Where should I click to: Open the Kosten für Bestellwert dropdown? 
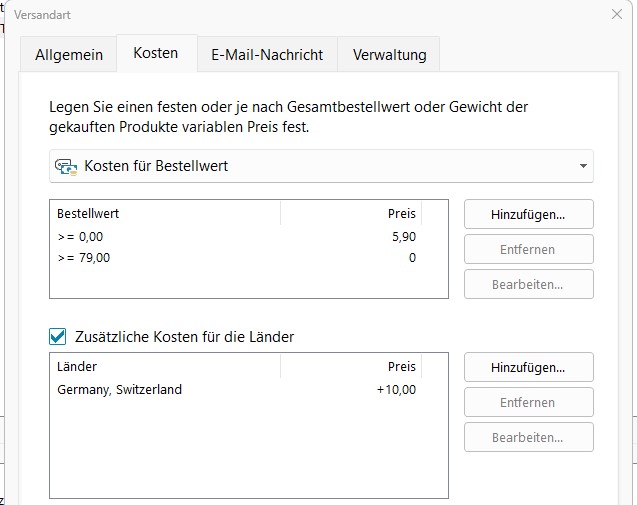point(320,166)
